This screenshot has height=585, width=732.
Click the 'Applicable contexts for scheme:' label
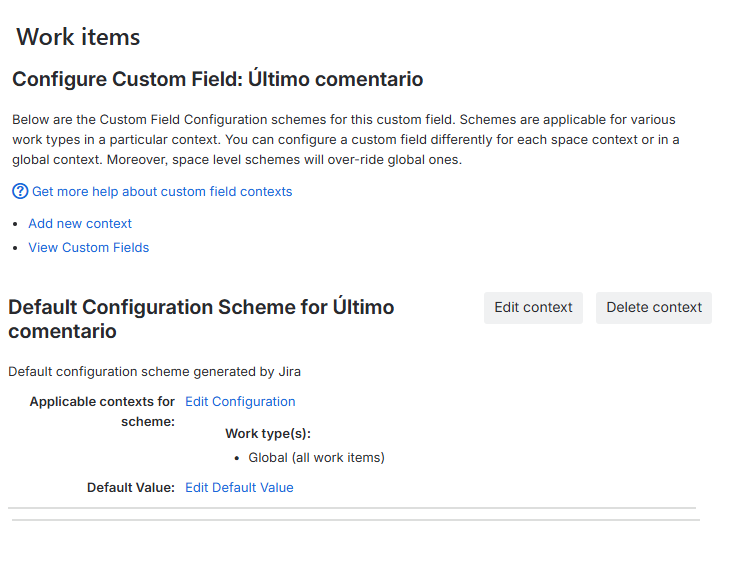pos(102,411)
